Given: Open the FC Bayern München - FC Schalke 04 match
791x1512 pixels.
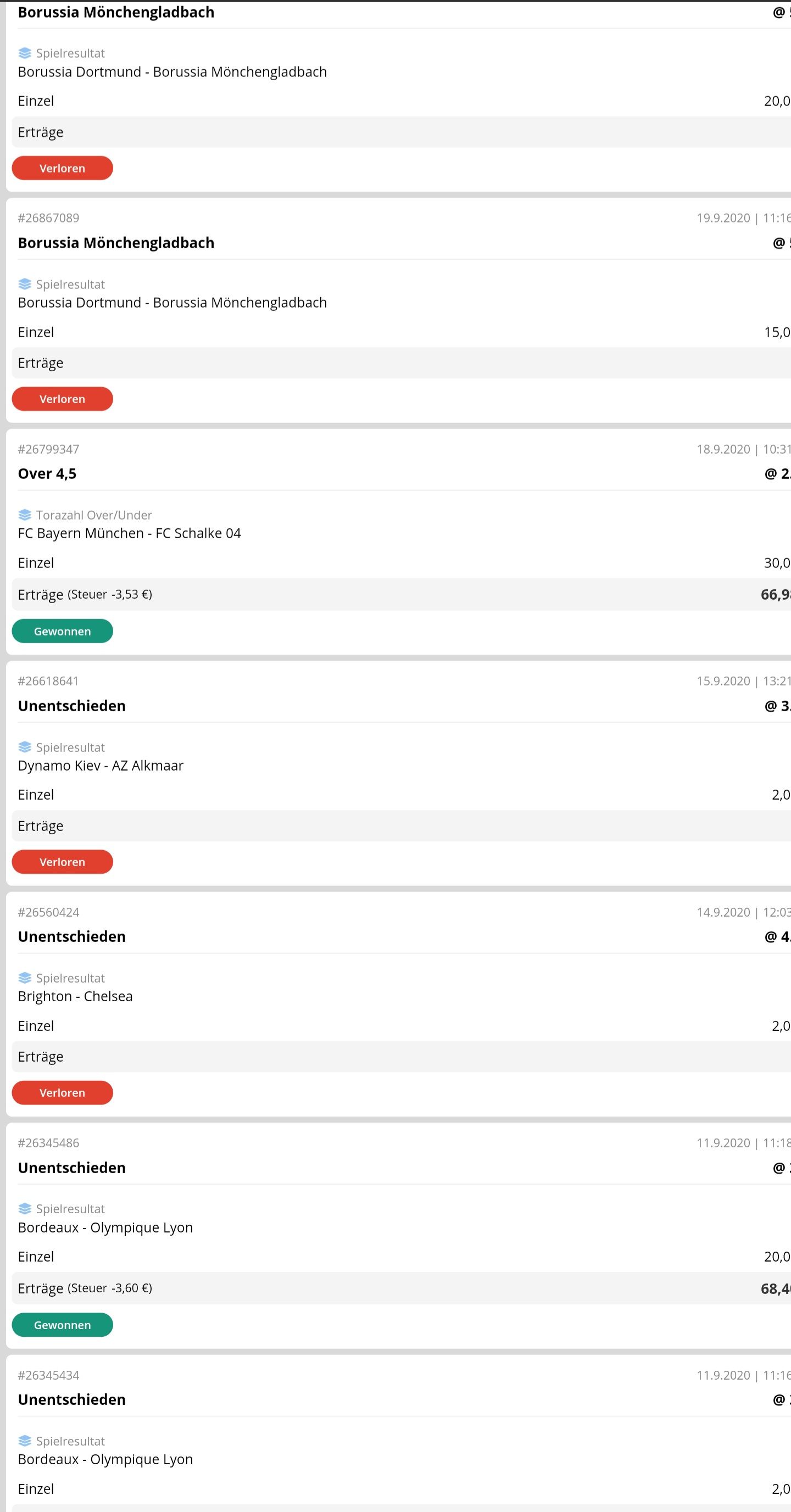Looking at the screenshot, I should pyautogui.click(x=129, y=533).
